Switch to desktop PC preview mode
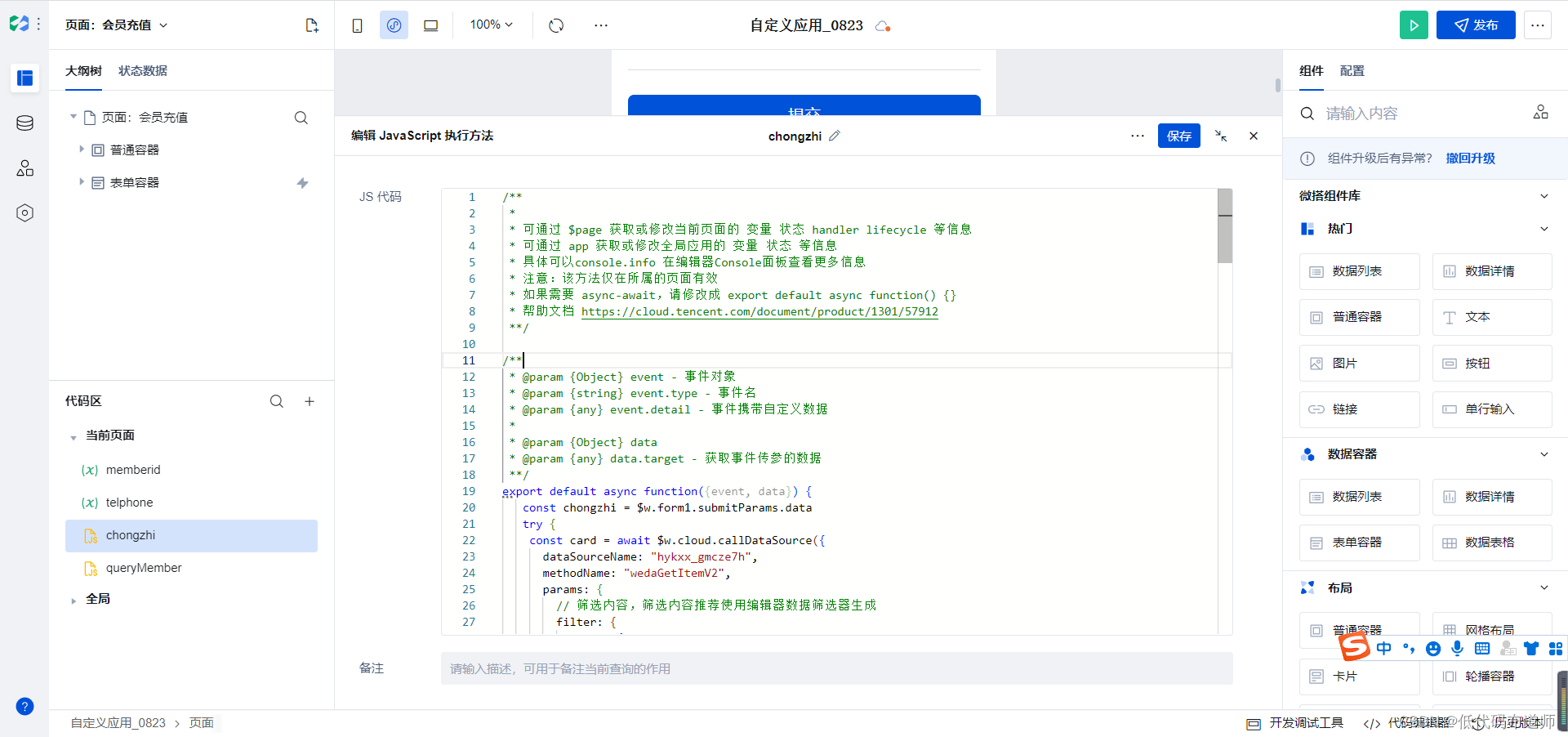The image size is (1568, 737). coord(430,25)
